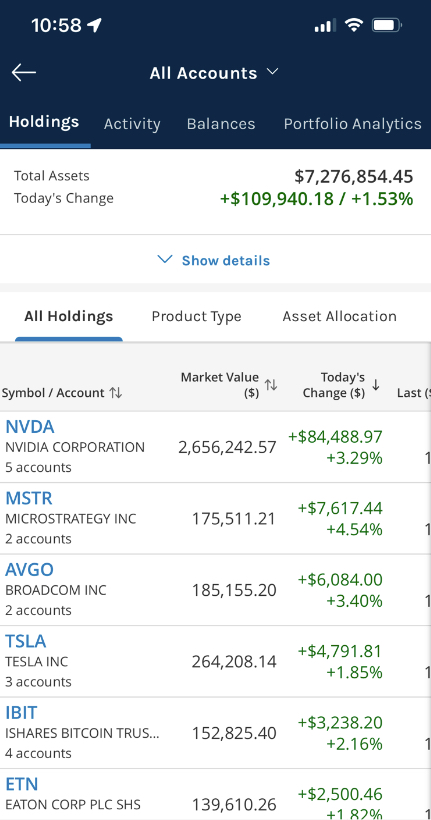This screenshot has height=820, width=431.
Task: Open the AVGO symbol link
Action: click(x=29, y=570)
